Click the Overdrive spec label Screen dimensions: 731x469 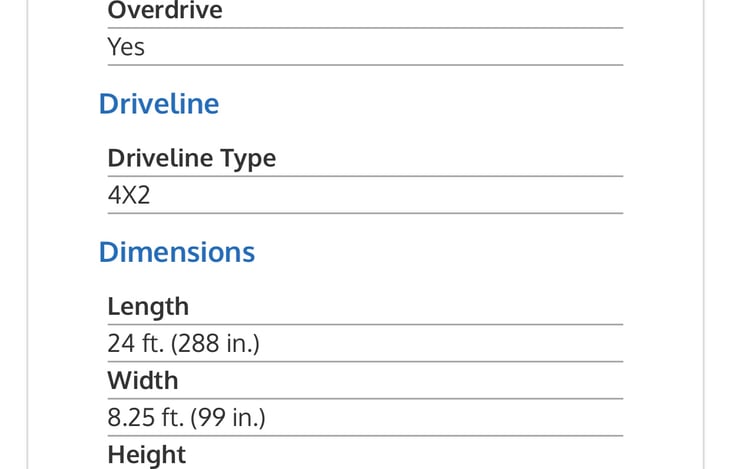(165, 10)
